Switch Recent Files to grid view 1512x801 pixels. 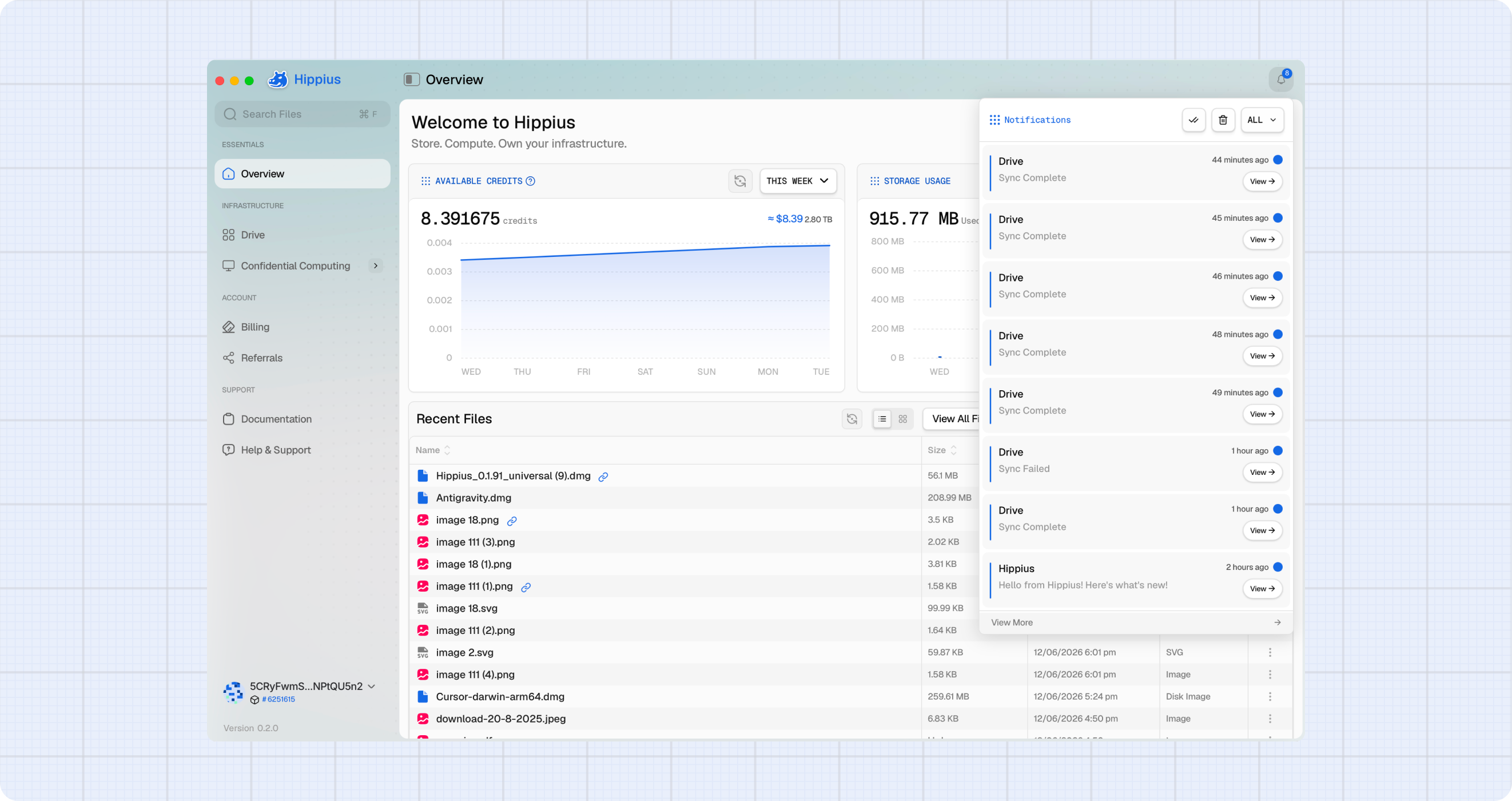(x=903, y=419)
